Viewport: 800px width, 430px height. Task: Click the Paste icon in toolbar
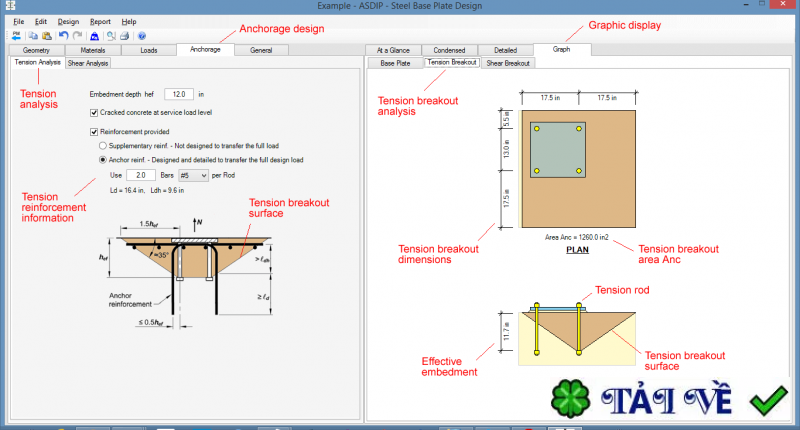[x=47, y=35]
